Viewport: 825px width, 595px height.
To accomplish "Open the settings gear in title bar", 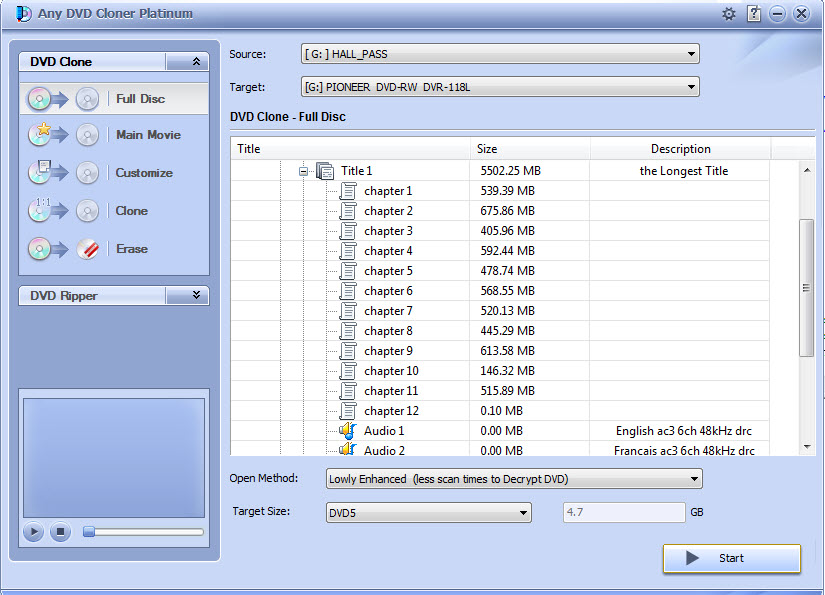I will [x=729, y=14].
